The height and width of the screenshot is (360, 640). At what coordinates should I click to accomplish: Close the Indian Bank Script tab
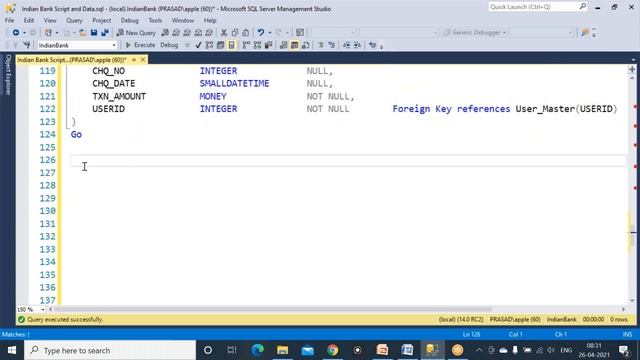pos(143,60)
